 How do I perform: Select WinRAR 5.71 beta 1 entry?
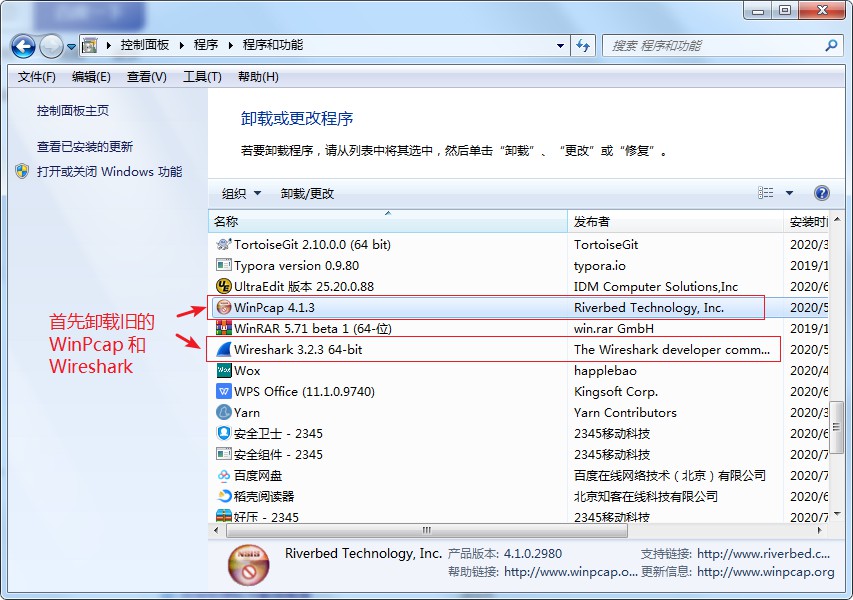[313, 329]
